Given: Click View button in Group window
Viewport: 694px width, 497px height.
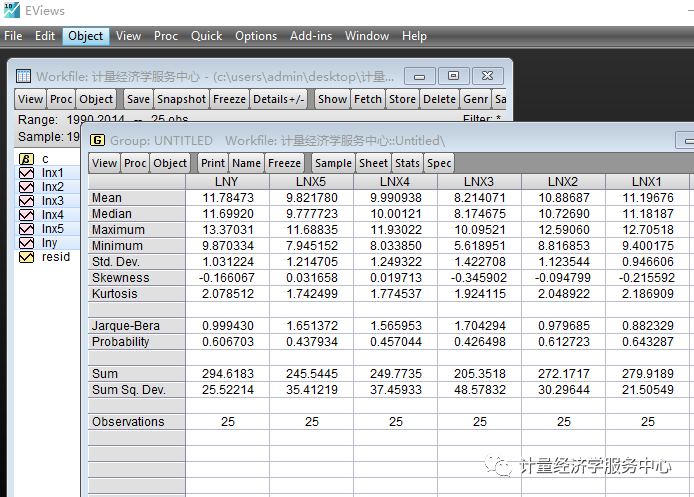Looking at the screenshot, I should click(x=104, y=163).
